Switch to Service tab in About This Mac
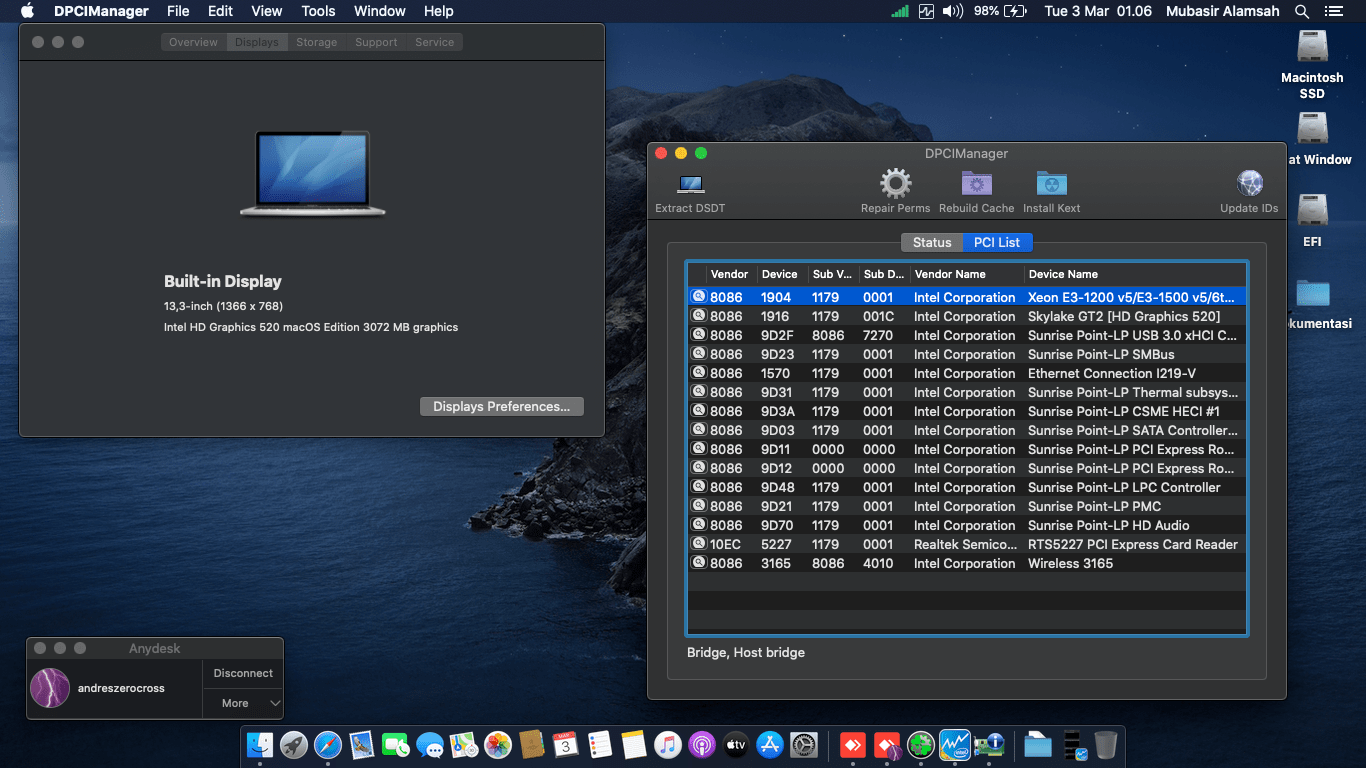 (x=435, y=42)
